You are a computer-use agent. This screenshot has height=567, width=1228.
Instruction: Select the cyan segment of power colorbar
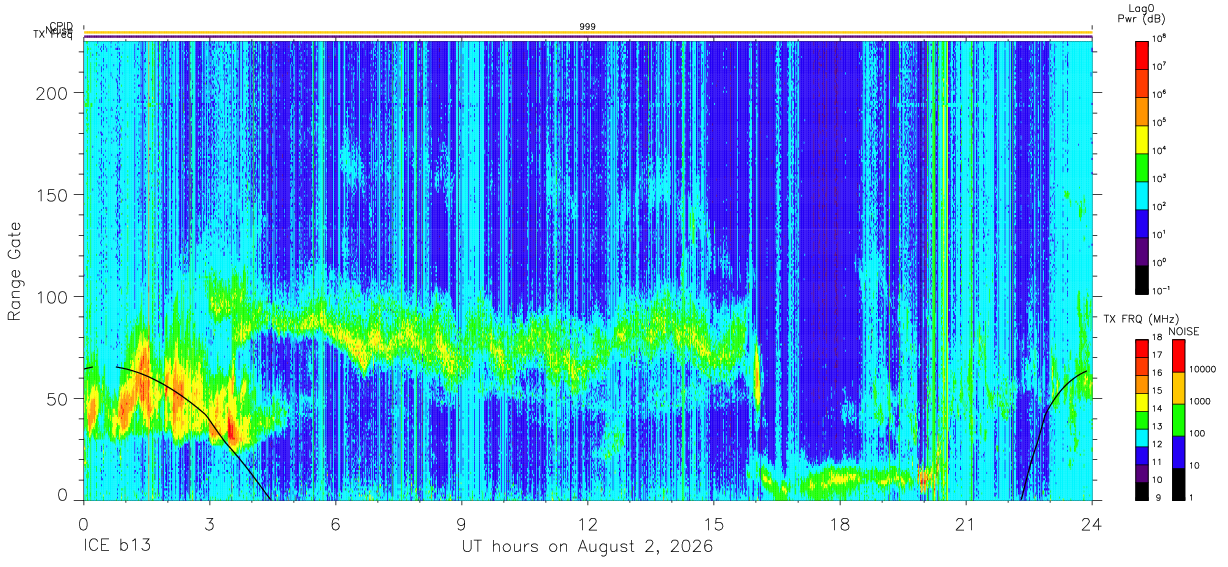tap(1141, 194)
